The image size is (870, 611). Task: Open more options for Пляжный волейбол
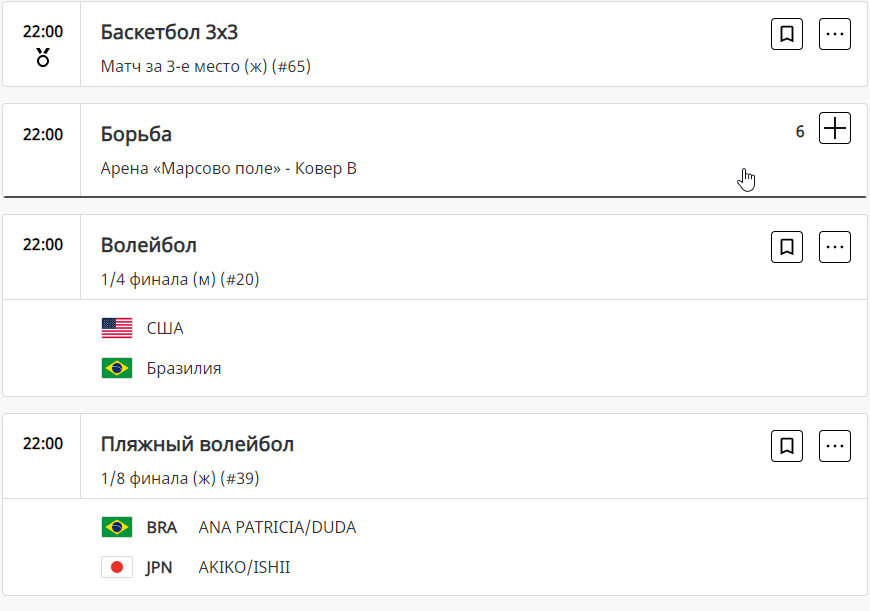coord(835,445)
